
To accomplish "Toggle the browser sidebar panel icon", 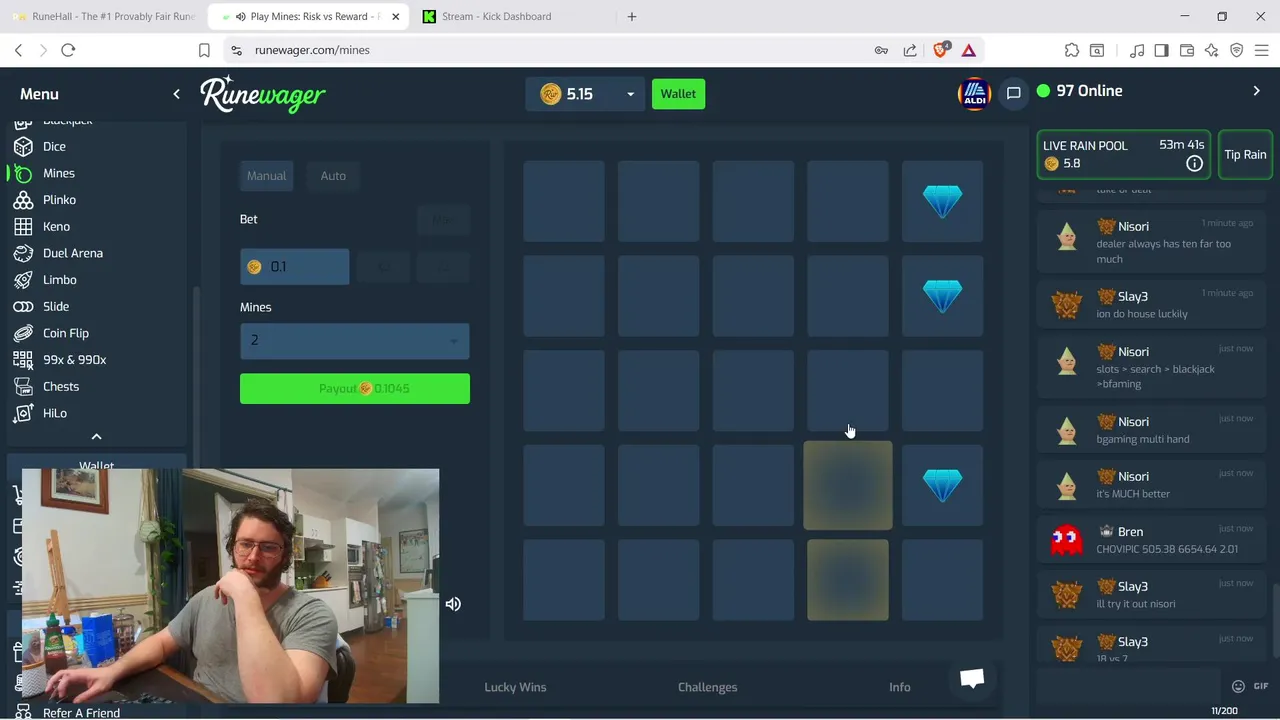I will 1162,50.
